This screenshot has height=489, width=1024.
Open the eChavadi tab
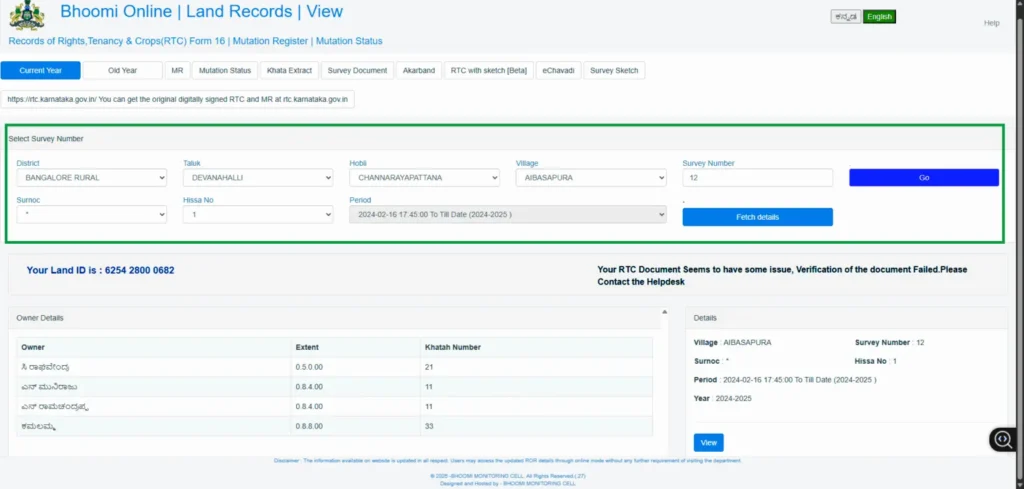[558, 71]
